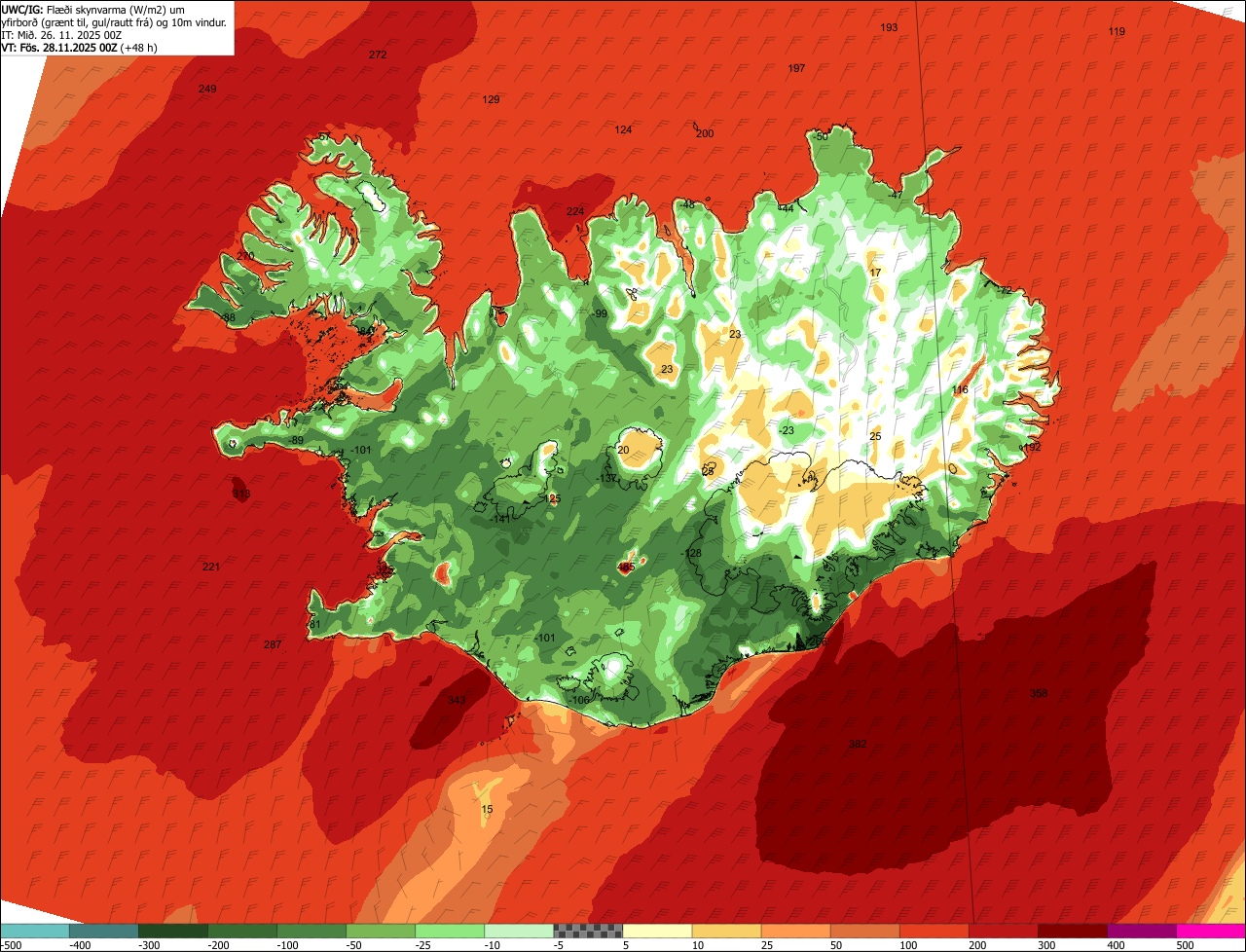Viewport: 1246px width, 952px height.
Task: Click the map value -128
Action: (693, 553)
